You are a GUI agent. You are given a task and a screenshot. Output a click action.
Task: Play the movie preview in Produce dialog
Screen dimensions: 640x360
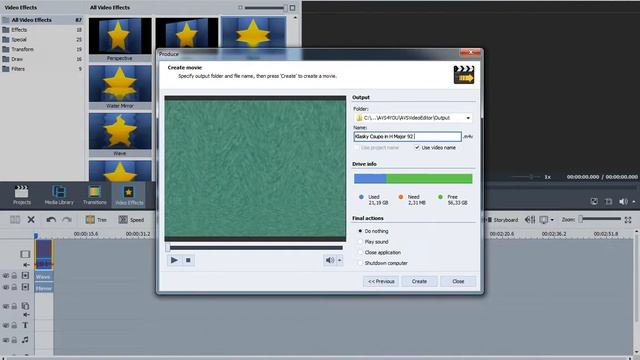pos(174,260)
